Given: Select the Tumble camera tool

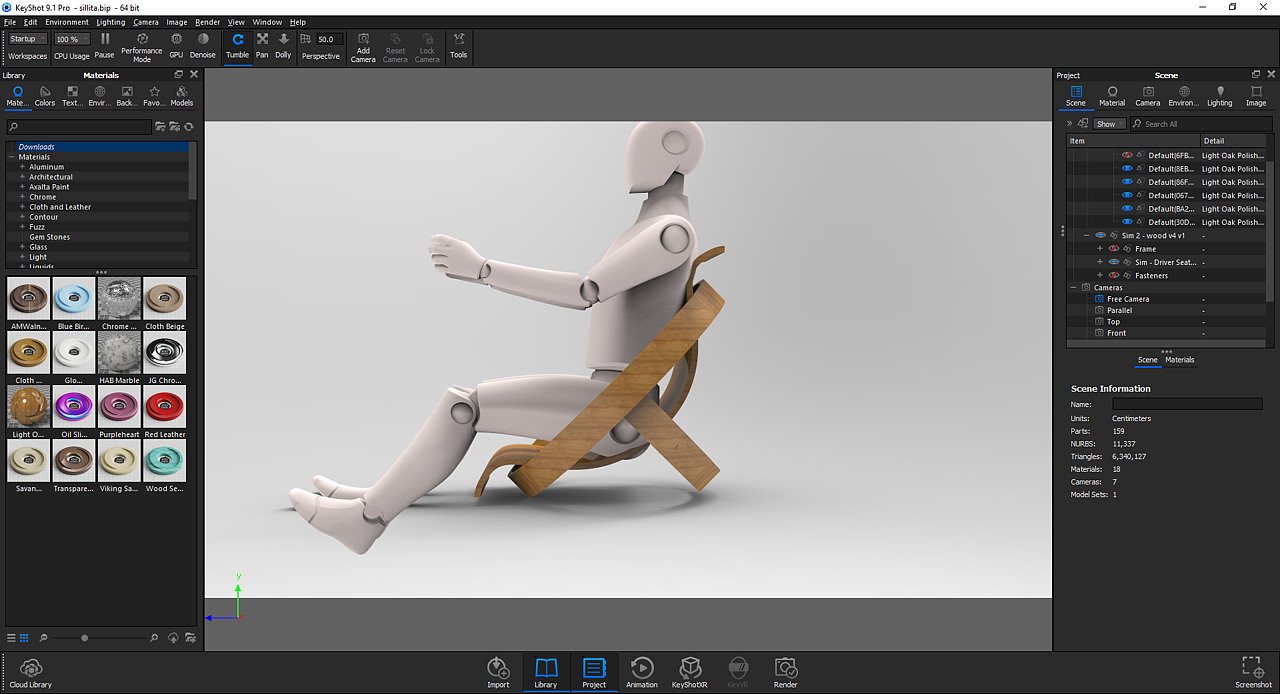Looking at the screenshot, I should pyautogui.click(x=237, y=45).
